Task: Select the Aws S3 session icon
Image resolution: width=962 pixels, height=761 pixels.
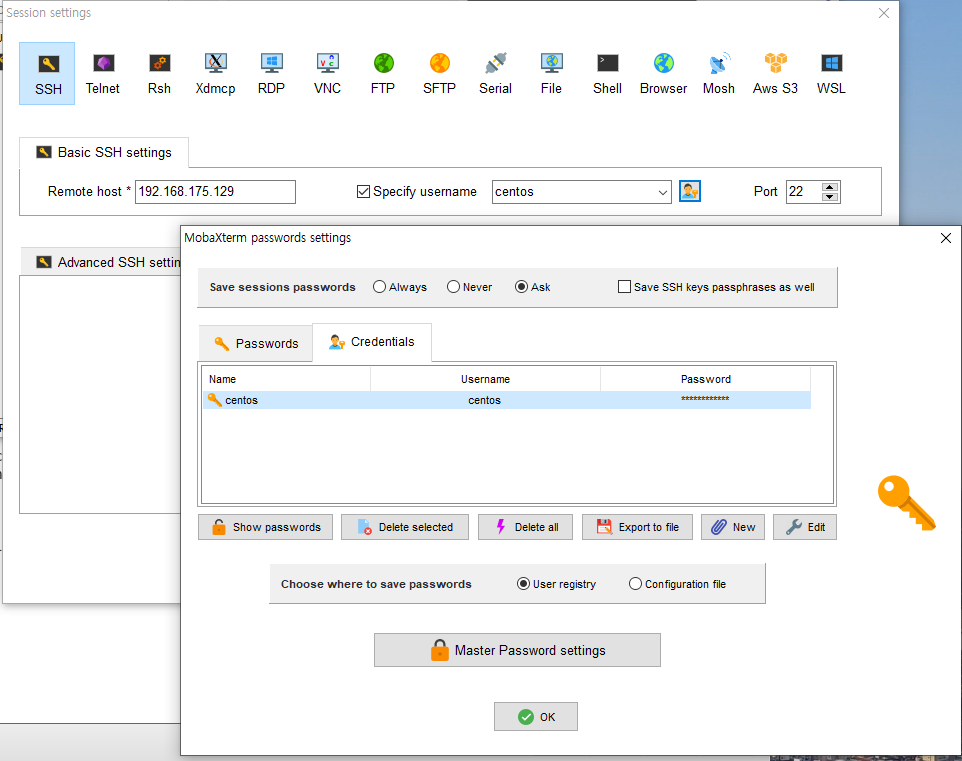Action: [775, 74]
